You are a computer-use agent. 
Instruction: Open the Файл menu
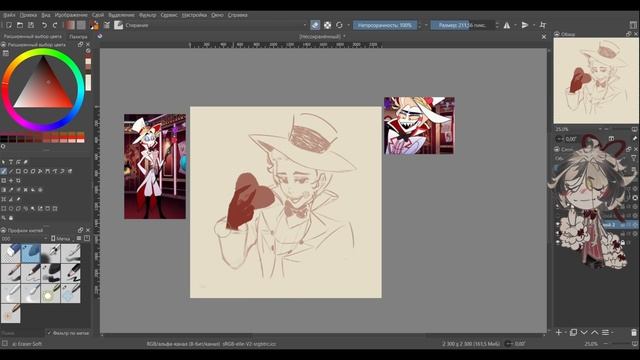click(9, 15)
